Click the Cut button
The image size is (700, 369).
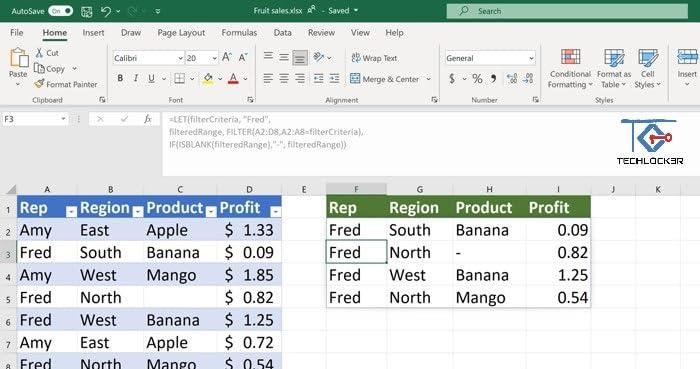click(x=47, y=53)
